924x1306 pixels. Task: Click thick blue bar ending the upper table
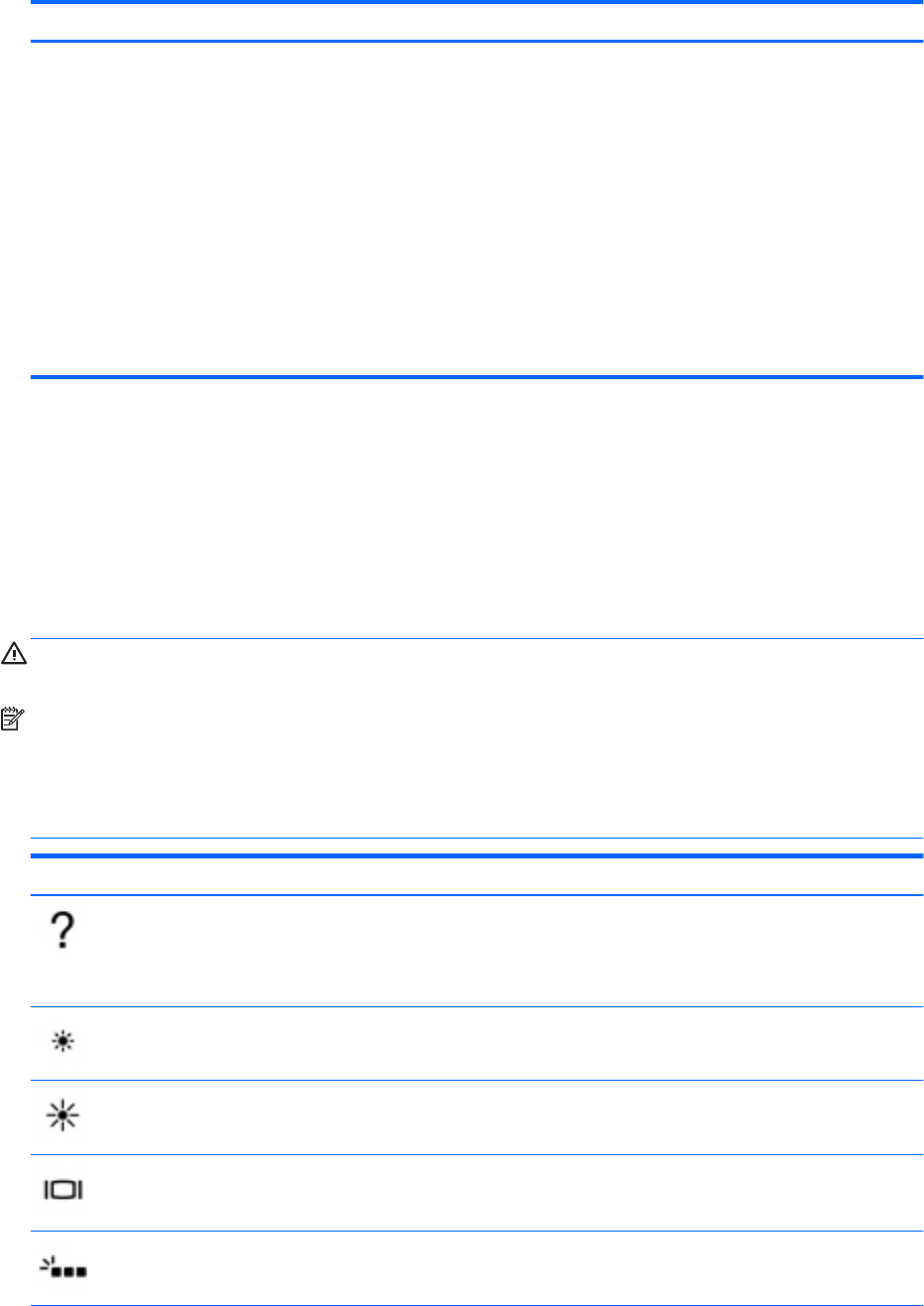pyautogui.click(x=476, y=376)
